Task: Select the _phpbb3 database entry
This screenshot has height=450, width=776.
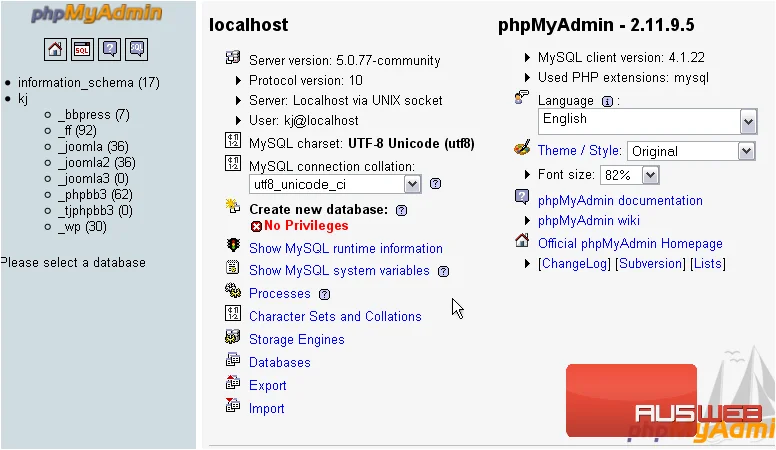Action: coord(95,195)
